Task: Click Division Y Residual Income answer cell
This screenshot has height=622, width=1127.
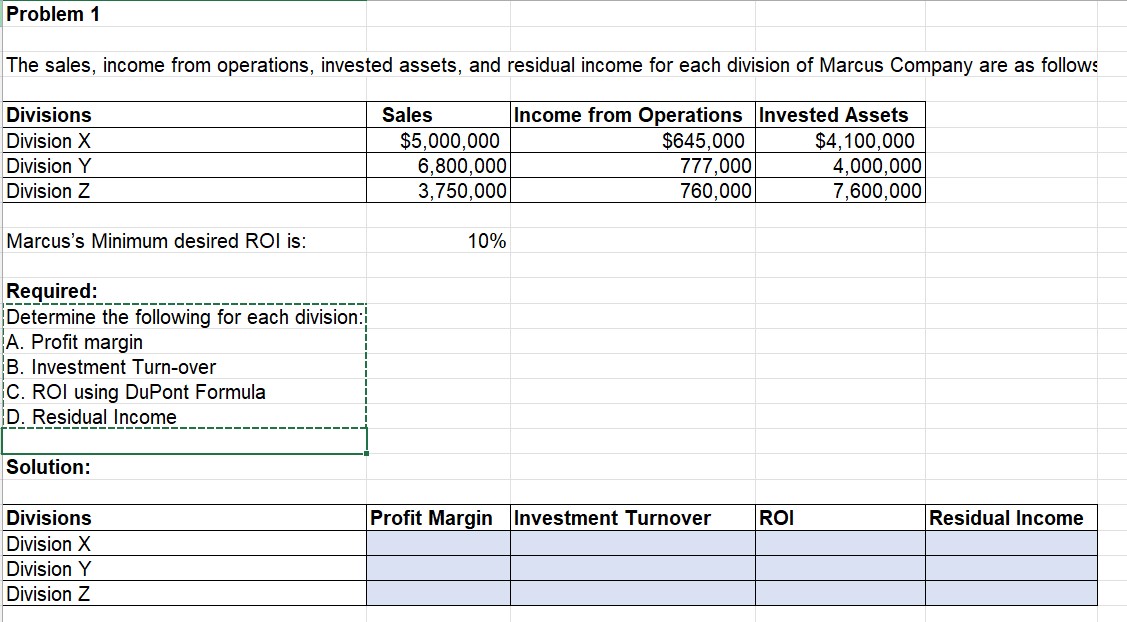Action: [x=1011, y=568]
